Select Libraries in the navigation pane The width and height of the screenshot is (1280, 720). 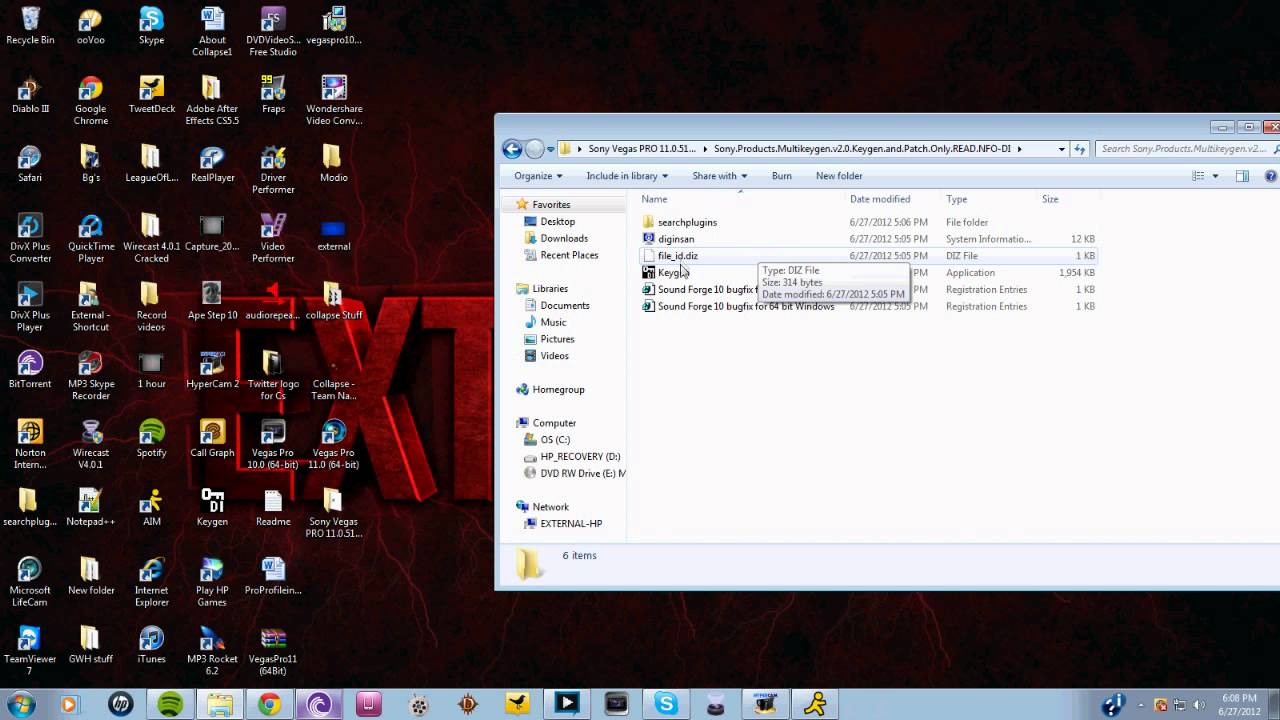click(550, 288)
